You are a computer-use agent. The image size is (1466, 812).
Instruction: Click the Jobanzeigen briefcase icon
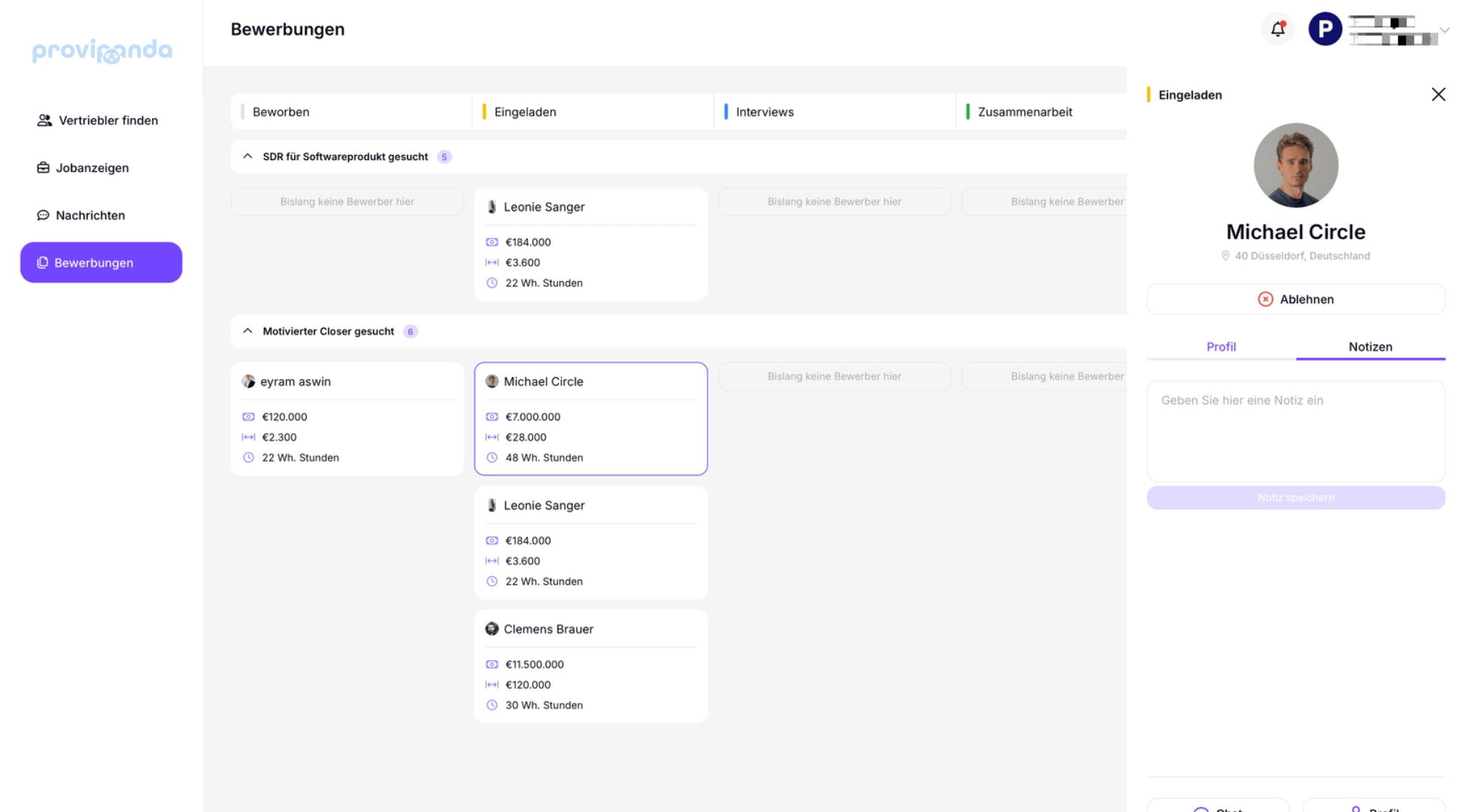click(43, 168)
